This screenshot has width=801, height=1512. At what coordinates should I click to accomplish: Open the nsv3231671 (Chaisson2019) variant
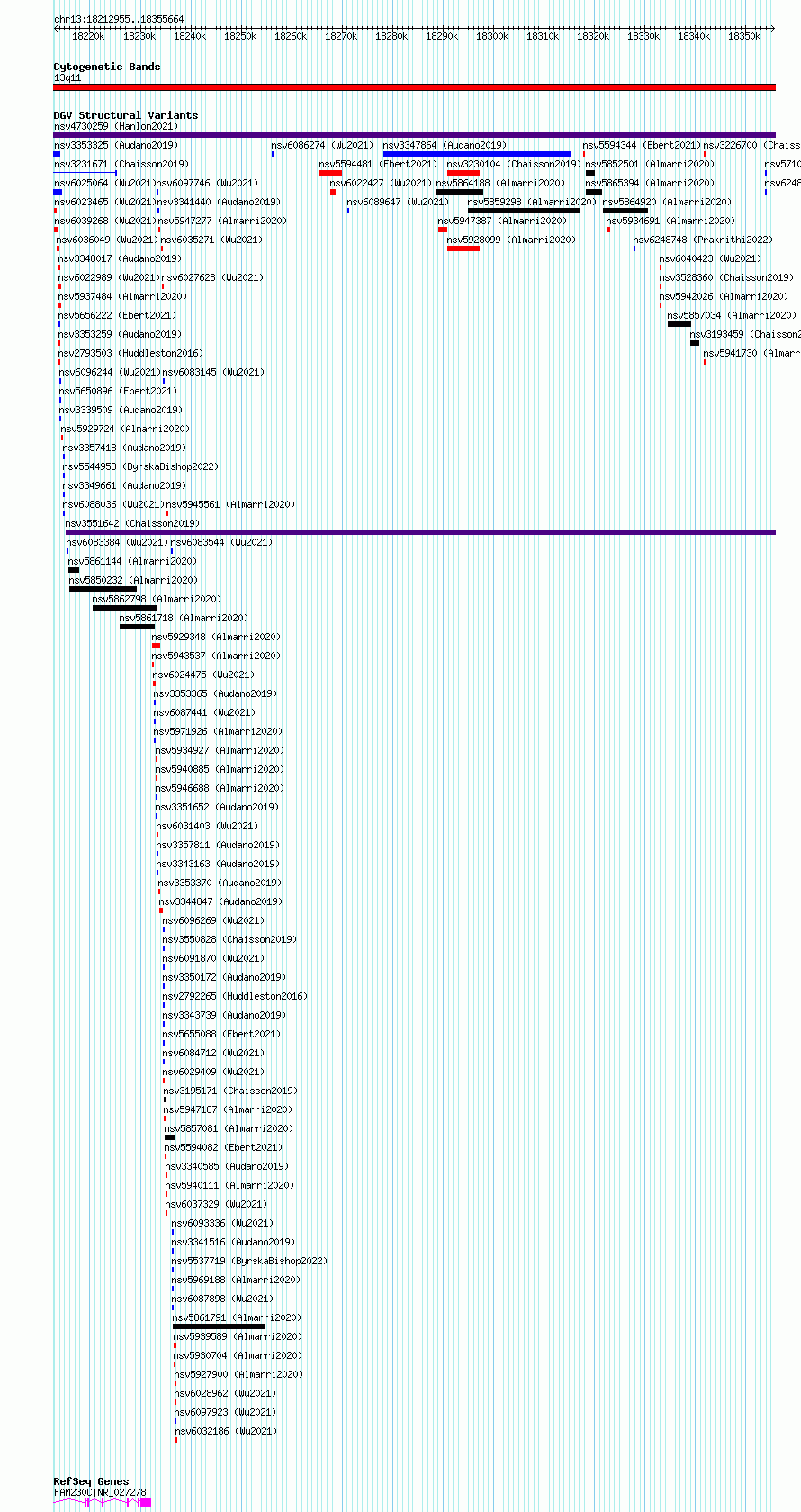coord(121,164)
